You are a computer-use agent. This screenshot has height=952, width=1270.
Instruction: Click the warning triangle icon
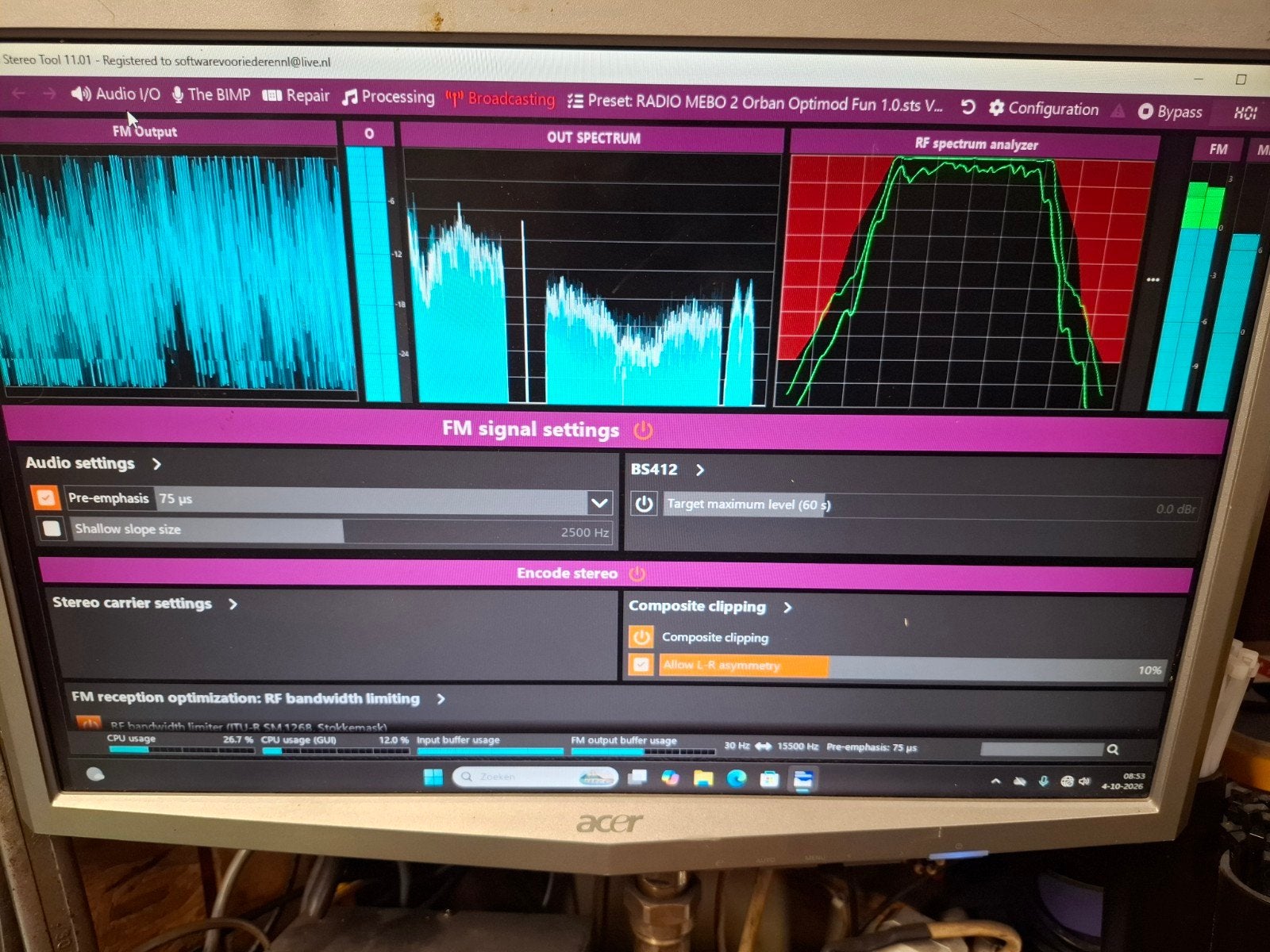pyautogui.click(x=1118, y=111)
